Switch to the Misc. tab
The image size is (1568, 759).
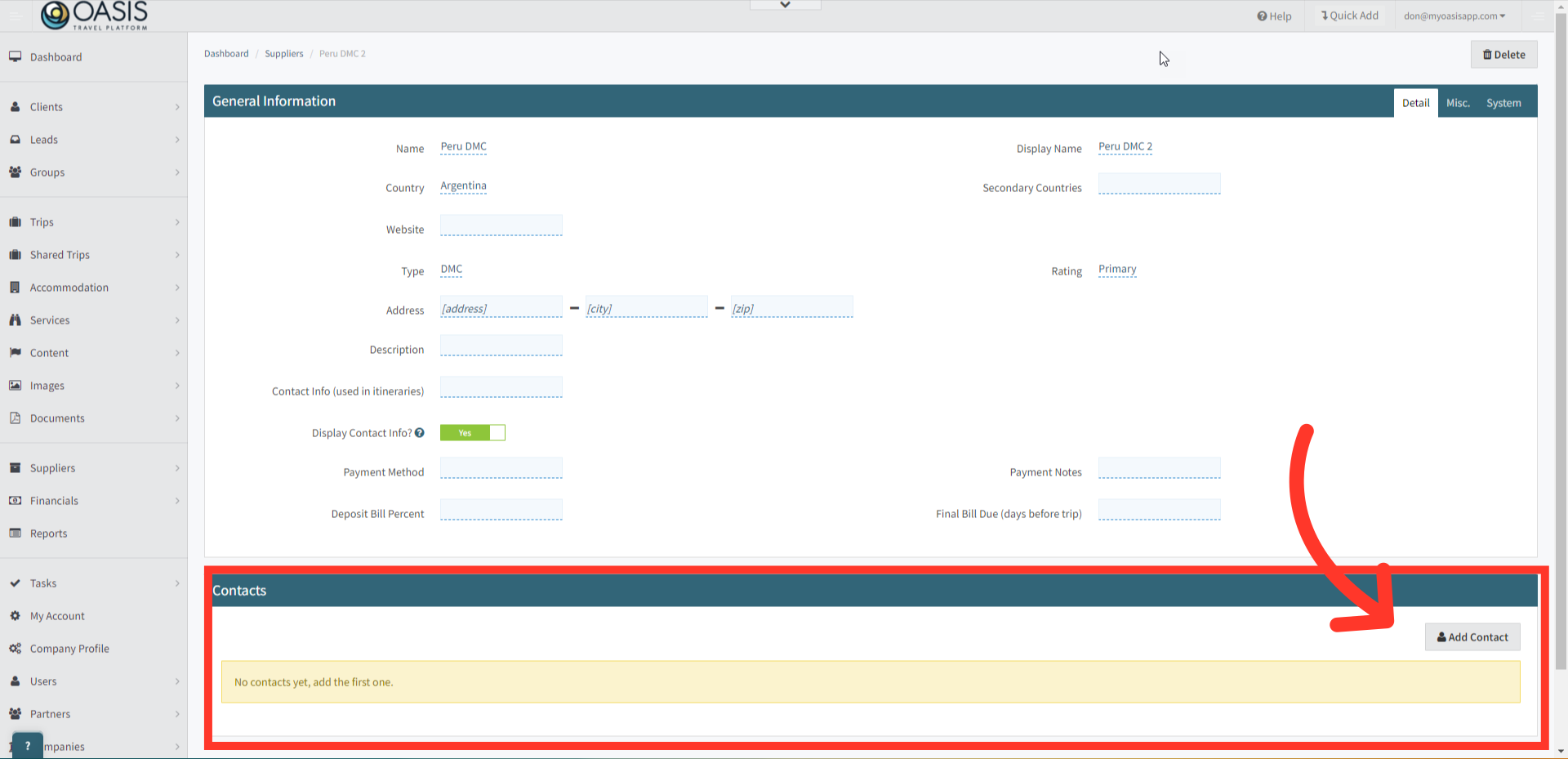point(1459,102)
